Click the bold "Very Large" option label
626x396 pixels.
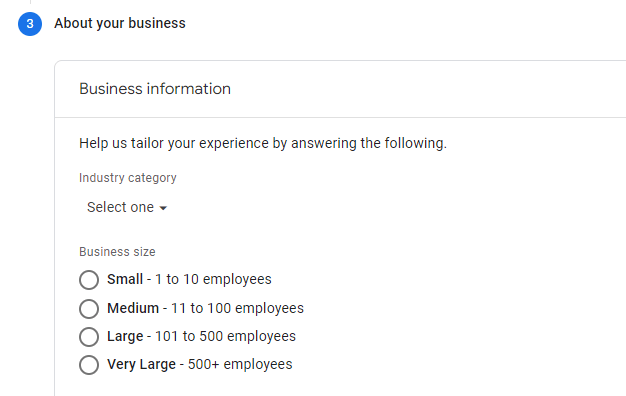point(141,364)
